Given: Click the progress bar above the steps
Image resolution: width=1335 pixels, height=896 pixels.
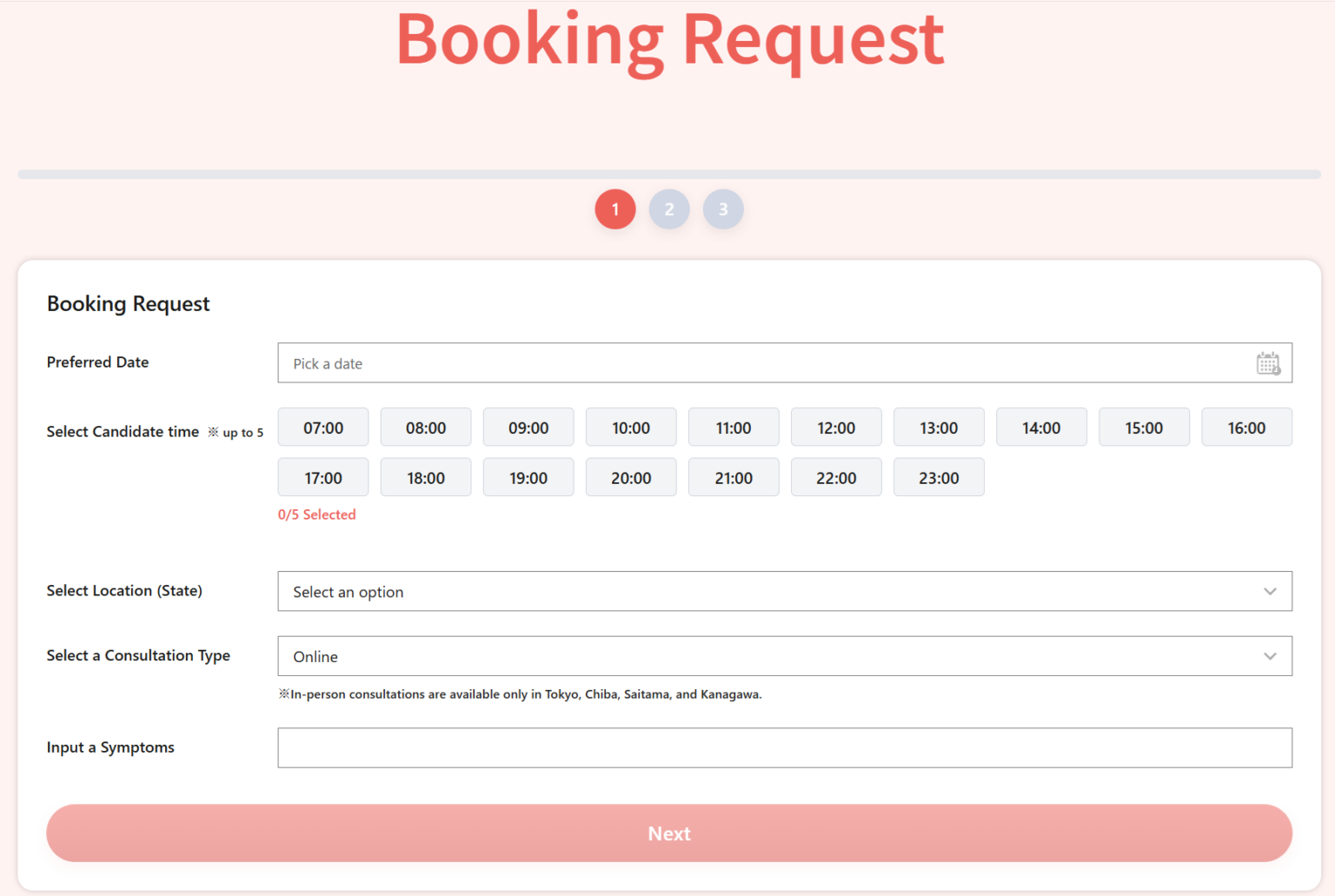Looking at the screenshot, I should pyautogui.click(x=667, y=173).
